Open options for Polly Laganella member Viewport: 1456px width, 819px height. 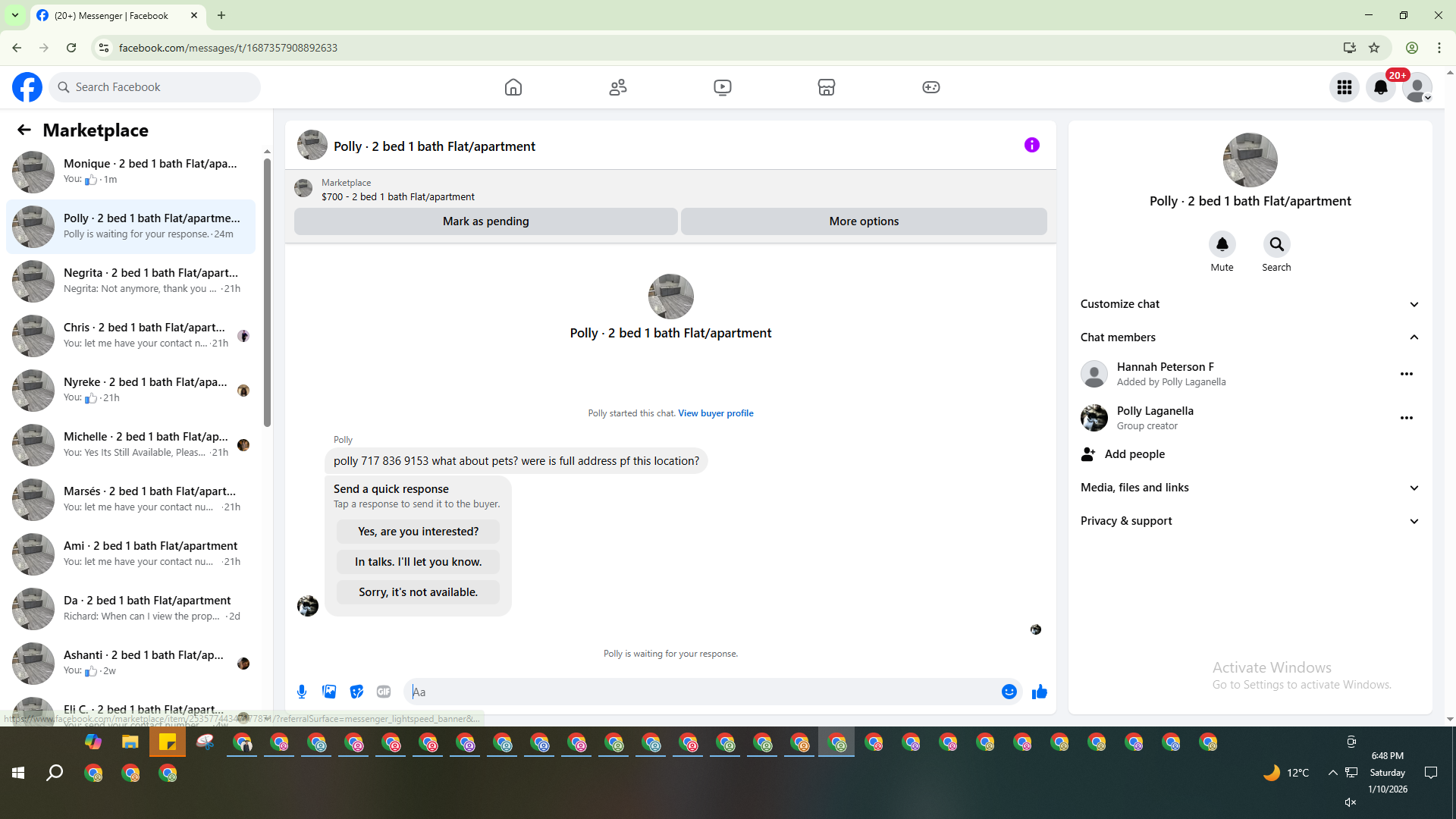1406,418
